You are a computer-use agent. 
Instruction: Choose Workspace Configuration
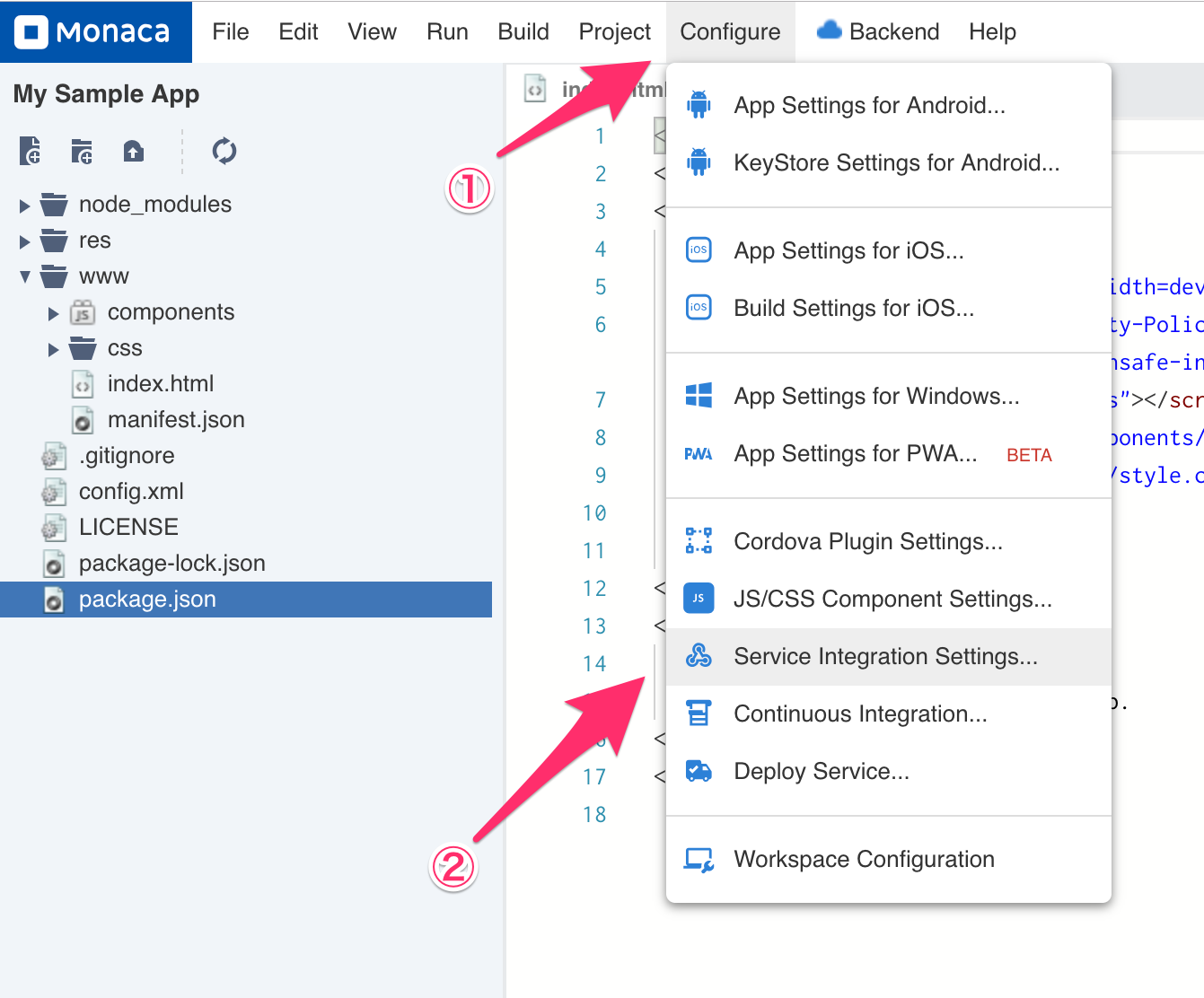[x=889, y=859]
